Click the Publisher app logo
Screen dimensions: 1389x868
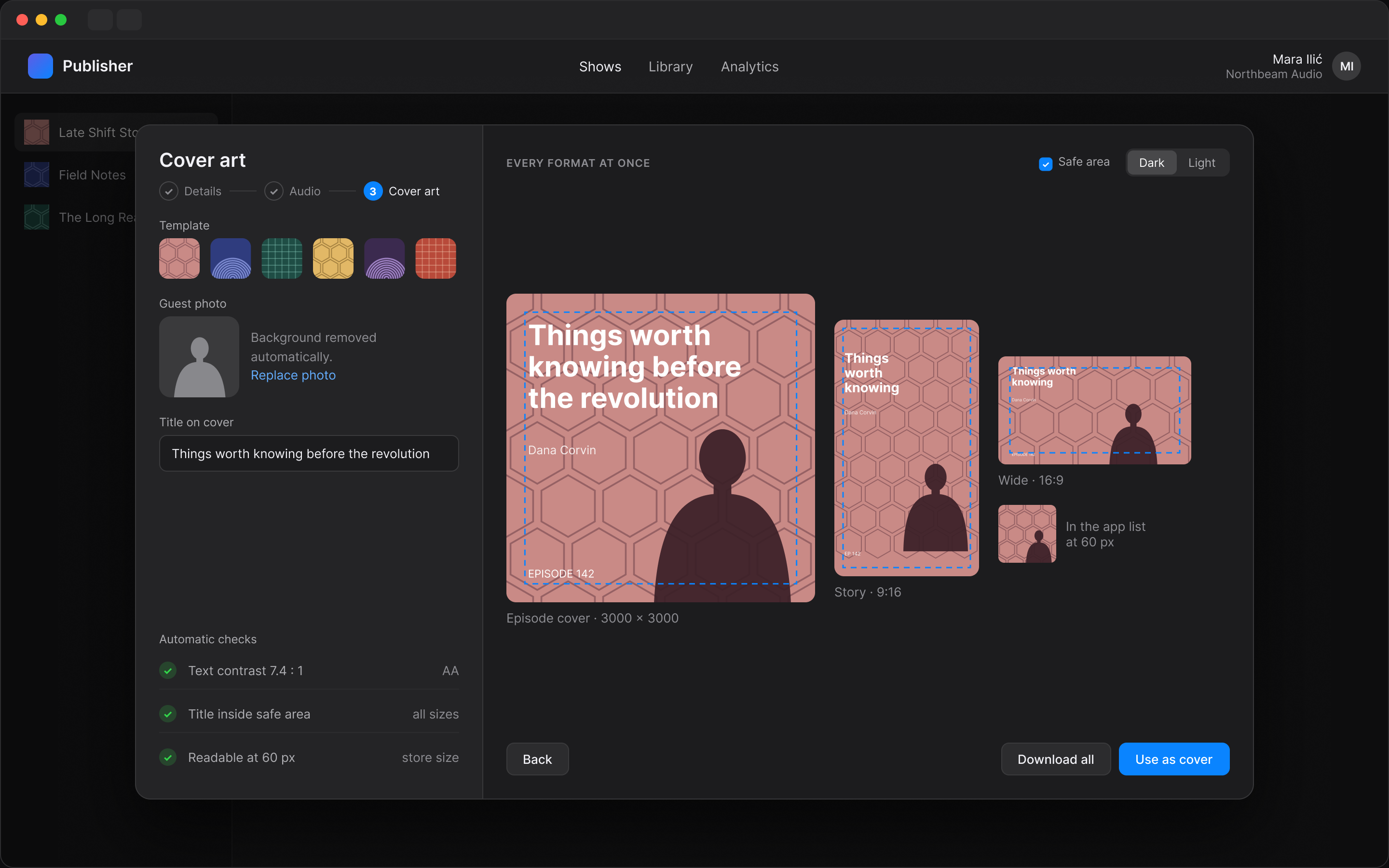[40, 66]
